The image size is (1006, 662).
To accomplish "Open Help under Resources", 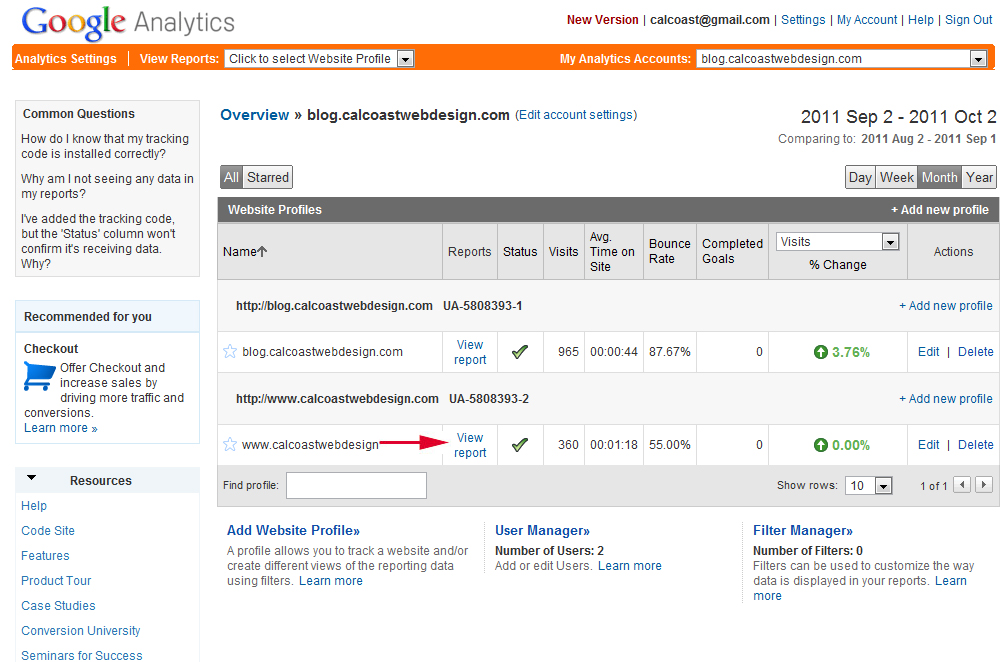I will point(34,505).
